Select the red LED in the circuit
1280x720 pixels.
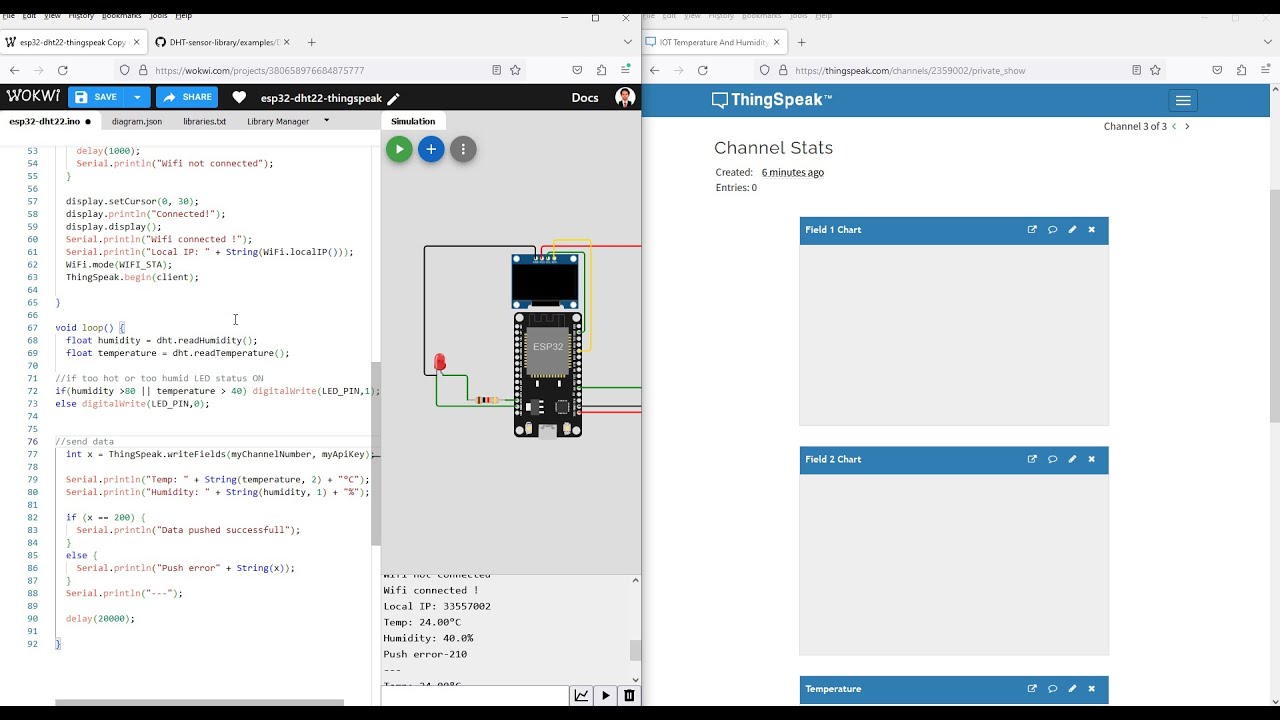[440, 363]
